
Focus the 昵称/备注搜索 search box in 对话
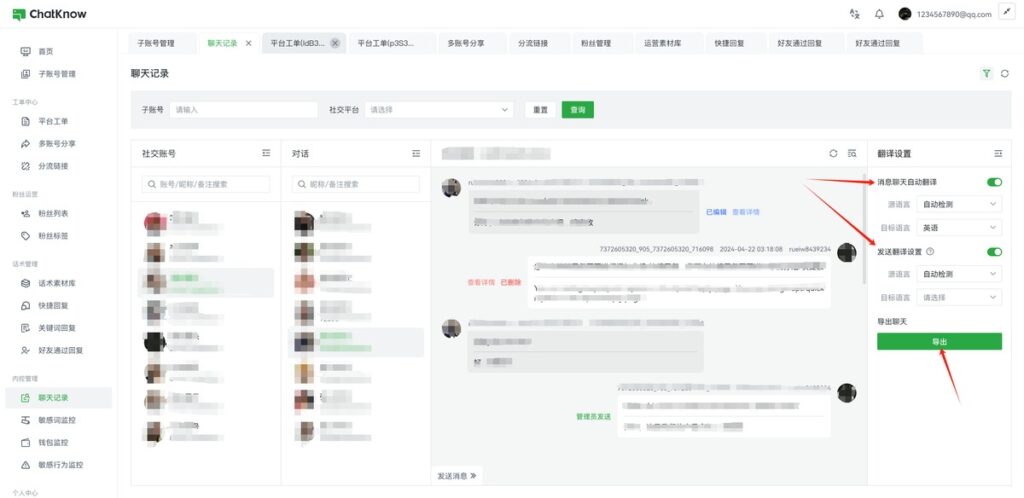(356, 184)
